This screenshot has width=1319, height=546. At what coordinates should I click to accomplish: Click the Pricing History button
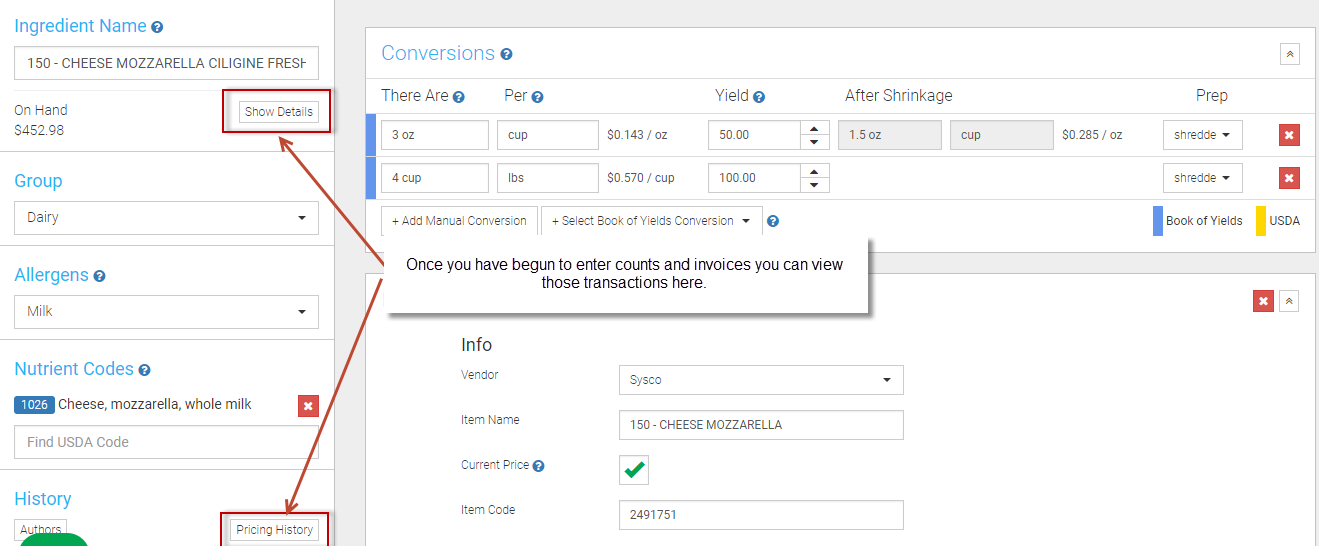click(x=274, y=530)
